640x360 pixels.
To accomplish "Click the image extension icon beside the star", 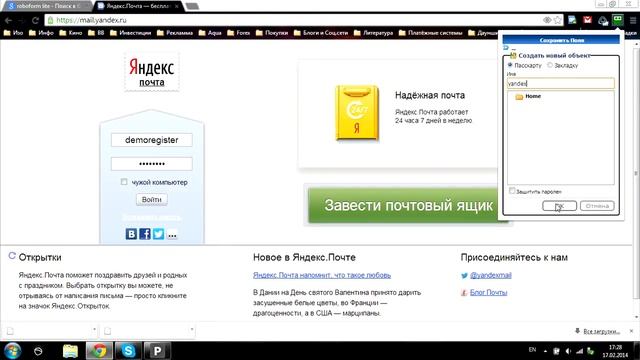I will 572,20.
